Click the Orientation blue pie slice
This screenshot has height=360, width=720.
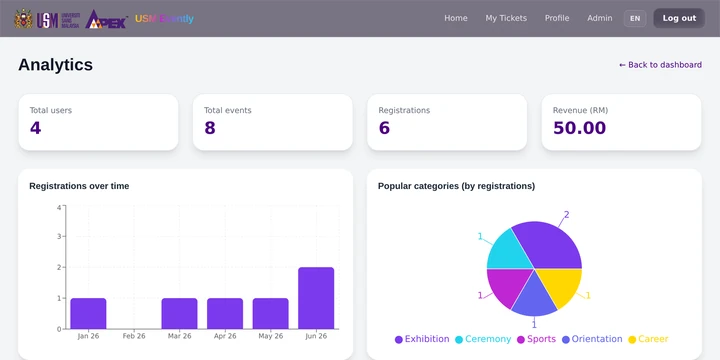pos(534,298)
